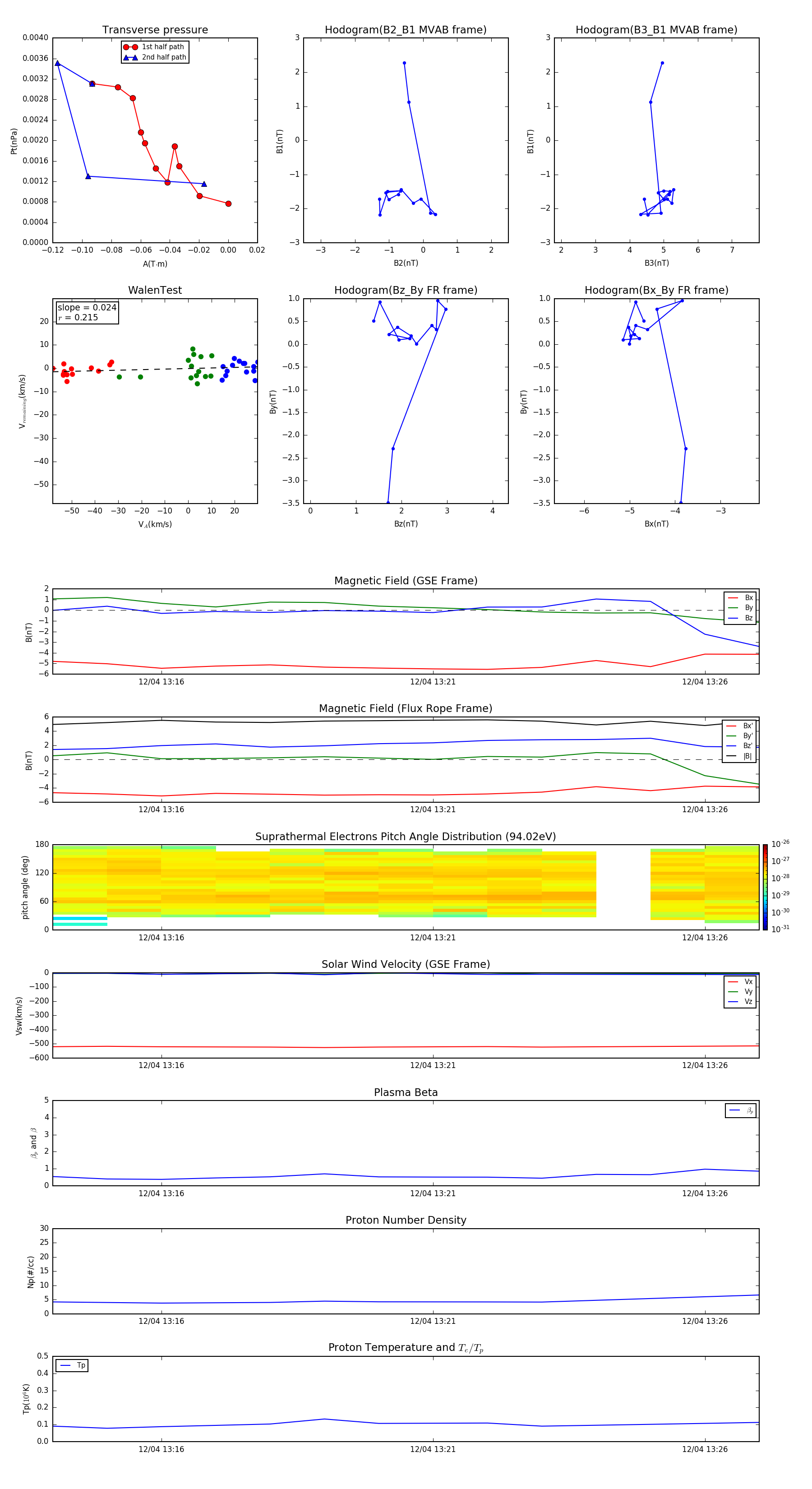
Task: Click '12/04 13:21' tick under GSE magnetic field
Action: (x=433, y=682)
